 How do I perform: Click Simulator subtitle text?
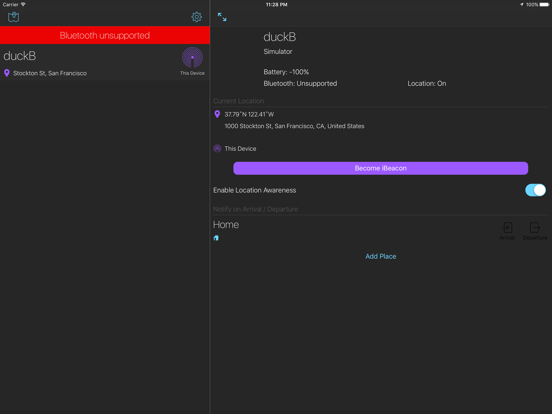click(x=278, y=51)
